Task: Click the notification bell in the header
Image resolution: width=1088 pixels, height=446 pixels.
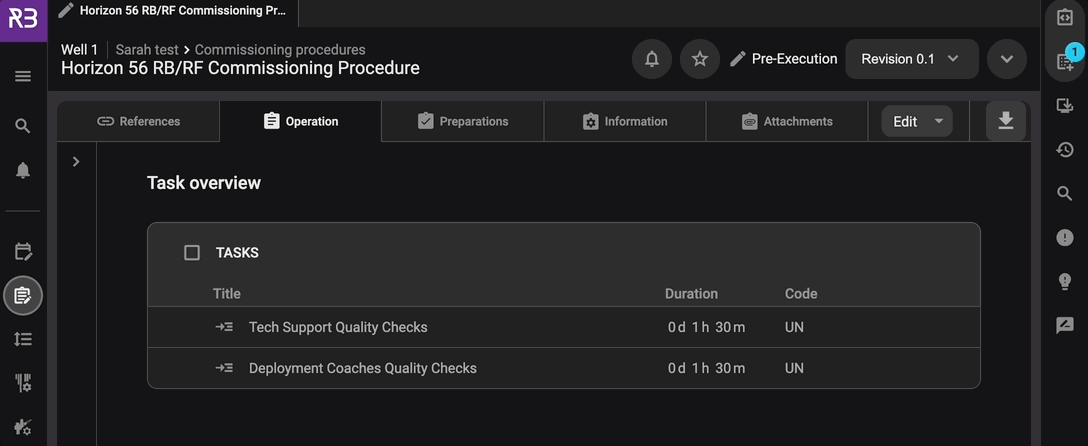Action: tap(652, 59)
